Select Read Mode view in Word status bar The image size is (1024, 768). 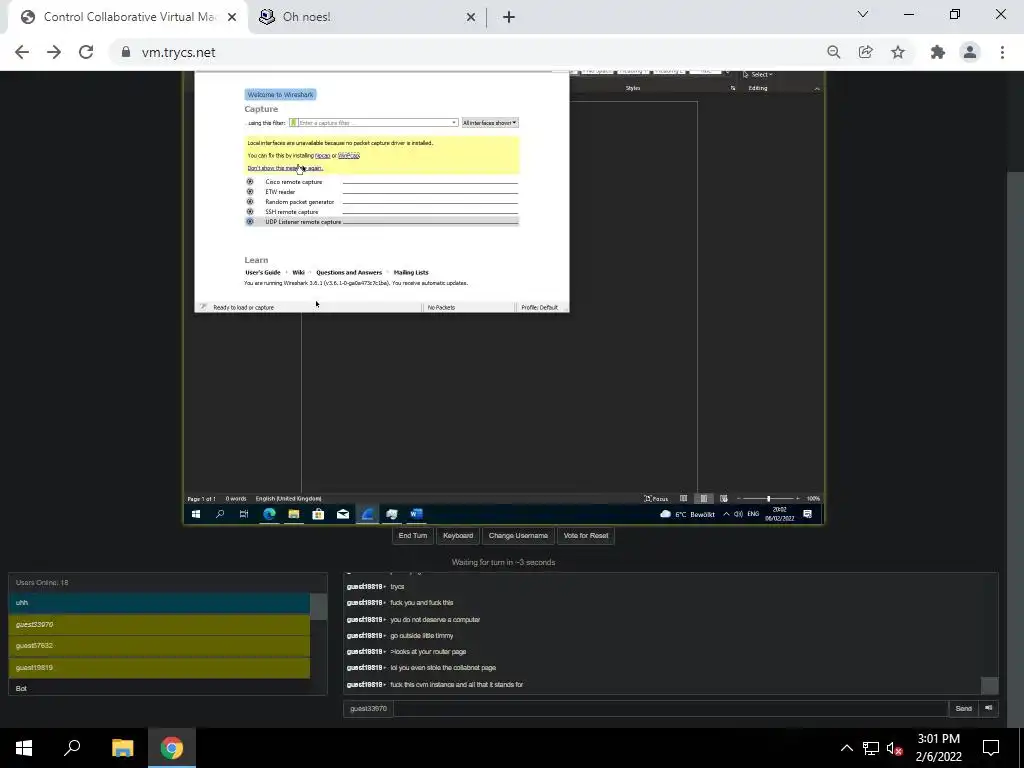[x=683, y=498]
